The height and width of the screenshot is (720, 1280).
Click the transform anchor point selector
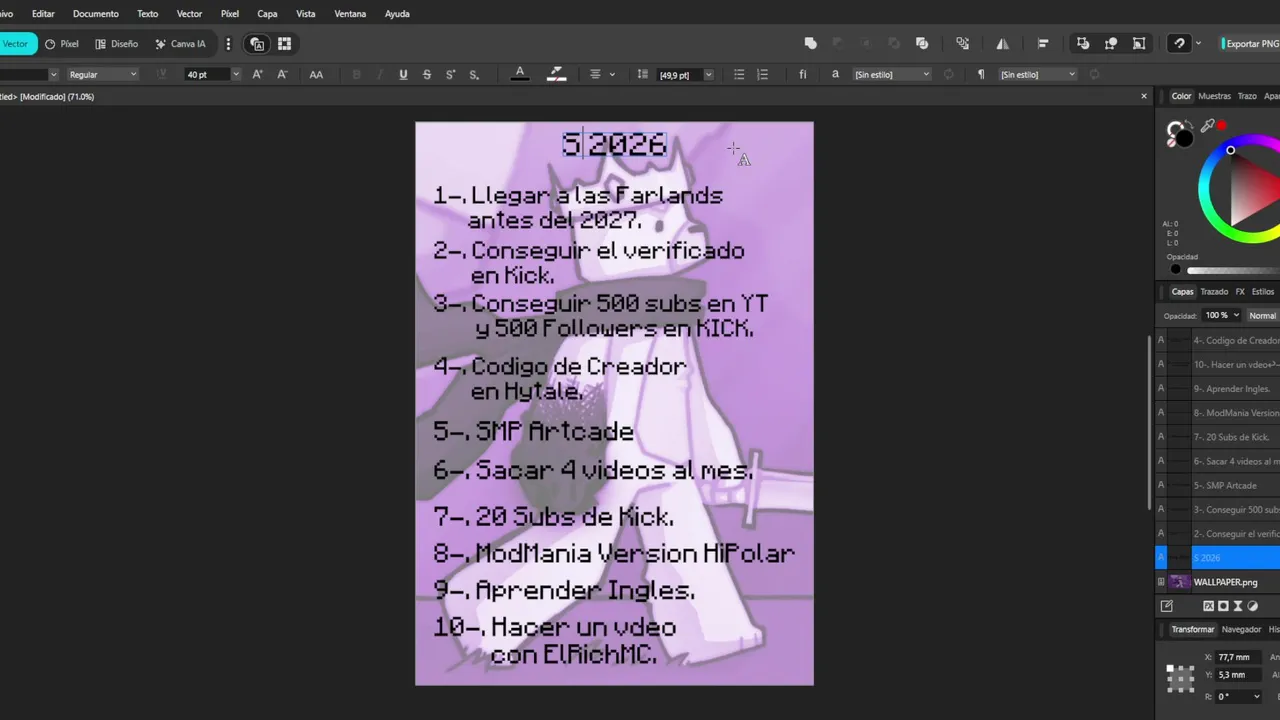click(x=1180, y=678)
